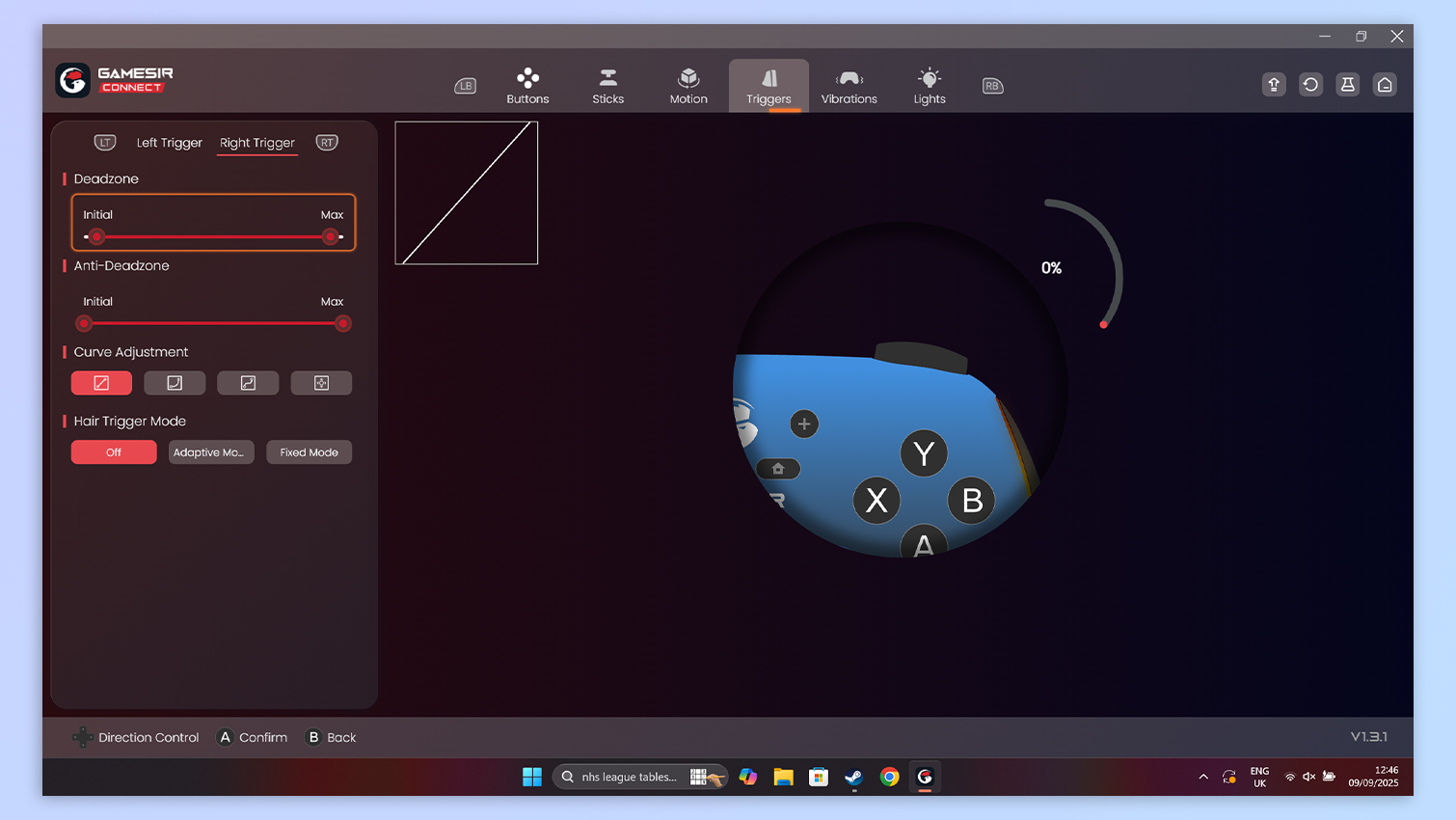Click the circular reset arrow icon
1456x820 pixels.
[x=1310, y=85]
